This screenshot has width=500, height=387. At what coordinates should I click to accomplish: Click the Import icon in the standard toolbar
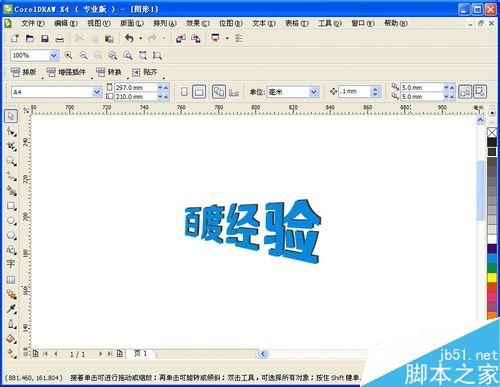(181, 39)
